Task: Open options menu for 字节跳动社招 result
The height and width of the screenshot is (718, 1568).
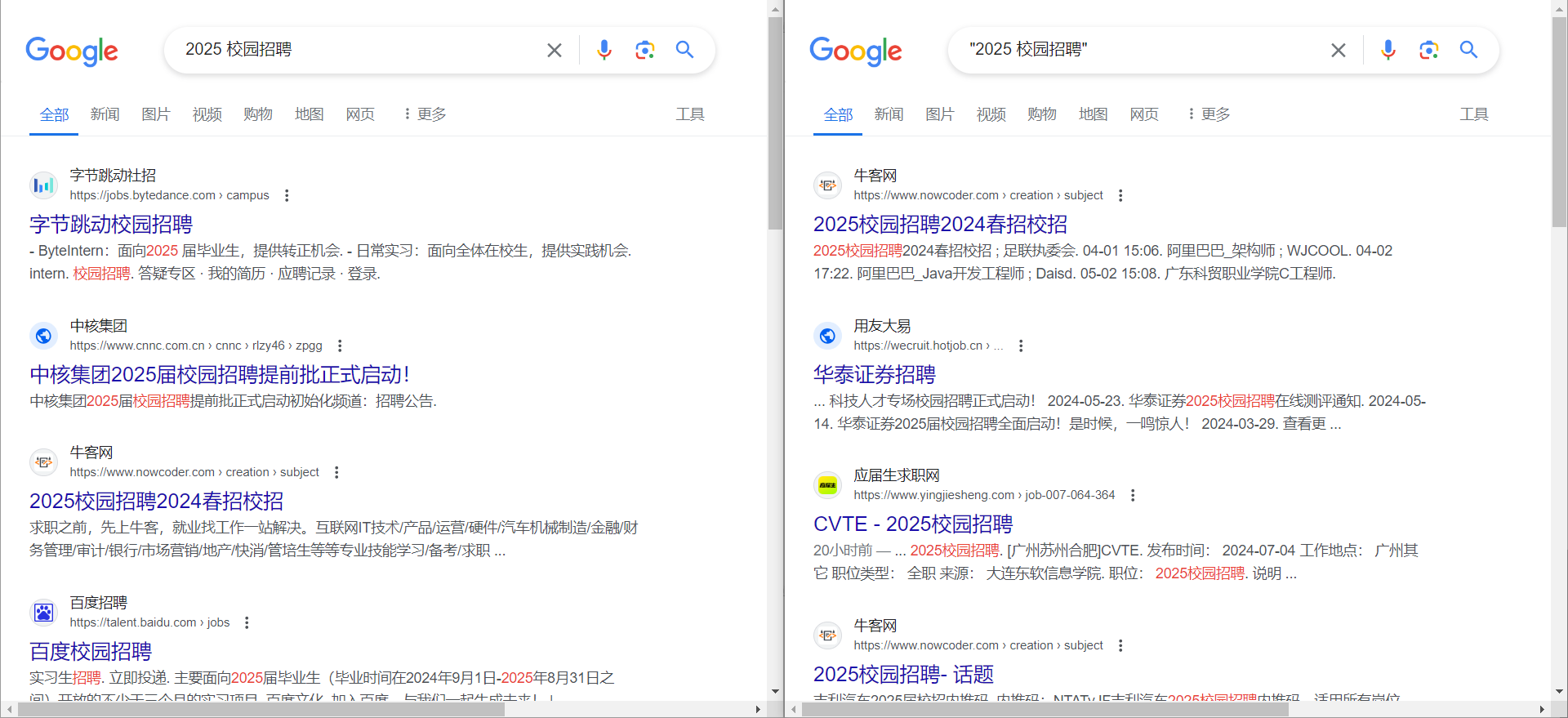Action: [287, 195]
